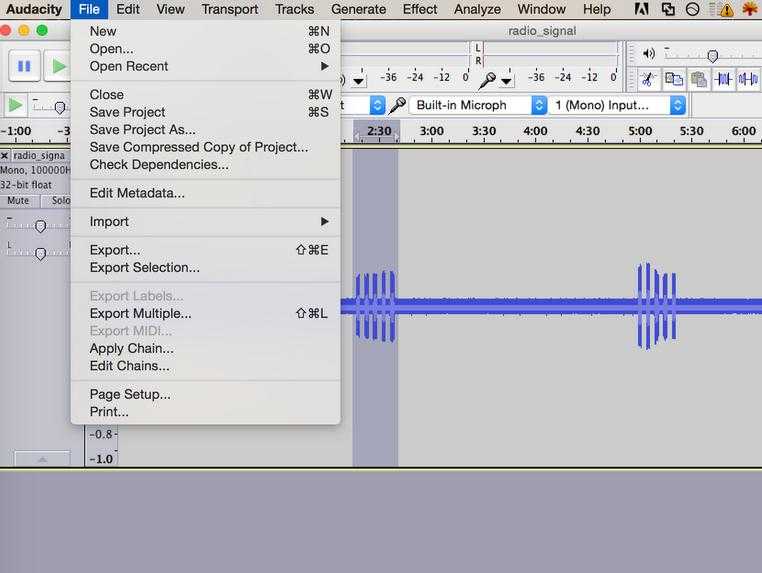Click the Paste icon in edit toolbar
Screen dimensions: 762x573
(x=699, y=79)
